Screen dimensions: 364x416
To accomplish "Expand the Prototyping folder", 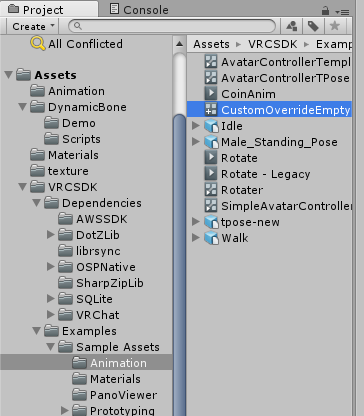I will coord(65,410).
